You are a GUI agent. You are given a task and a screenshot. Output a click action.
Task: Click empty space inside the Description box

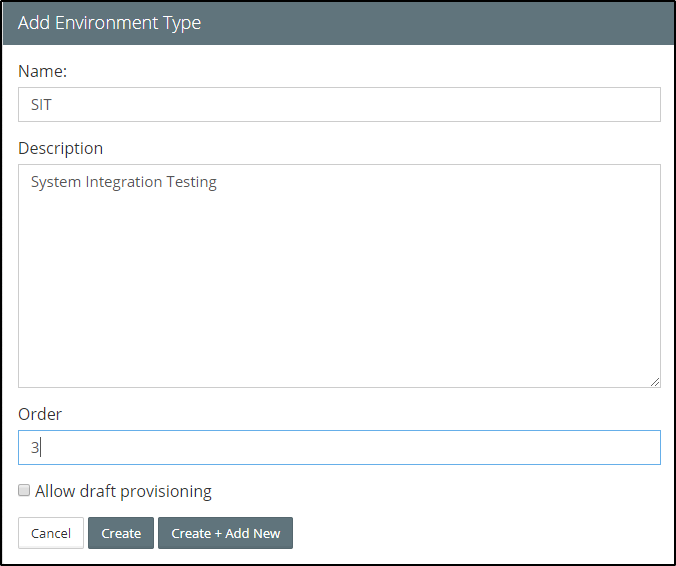339,300
